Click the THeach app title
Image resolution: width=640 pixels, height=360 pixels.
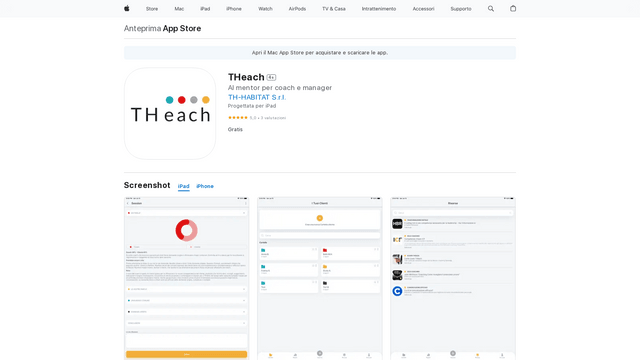(x=246, y=77)
